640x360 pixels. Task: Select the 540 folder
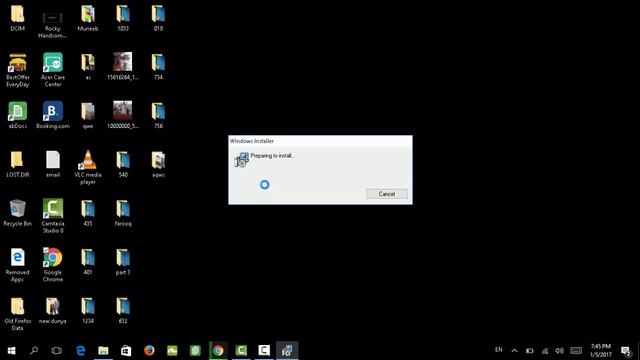coord(123,164)
